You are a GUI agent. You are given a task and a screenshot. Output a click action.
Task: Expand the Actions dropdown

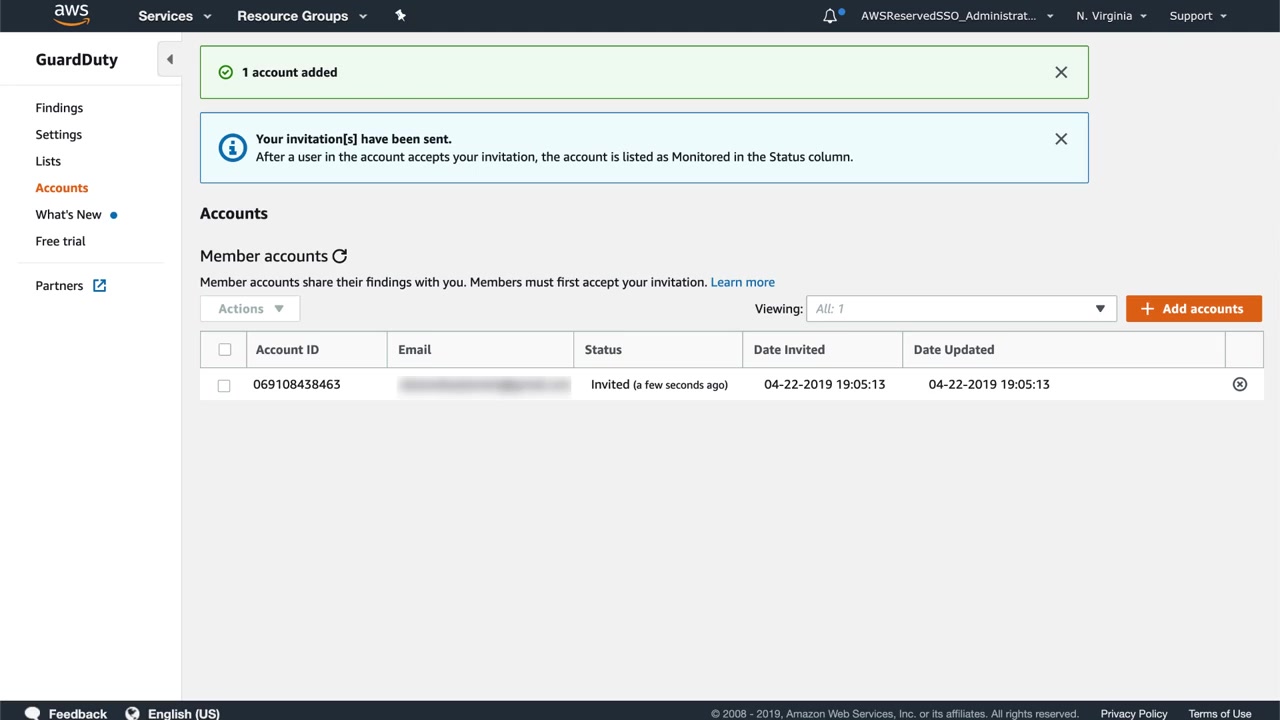pos(250,309)
